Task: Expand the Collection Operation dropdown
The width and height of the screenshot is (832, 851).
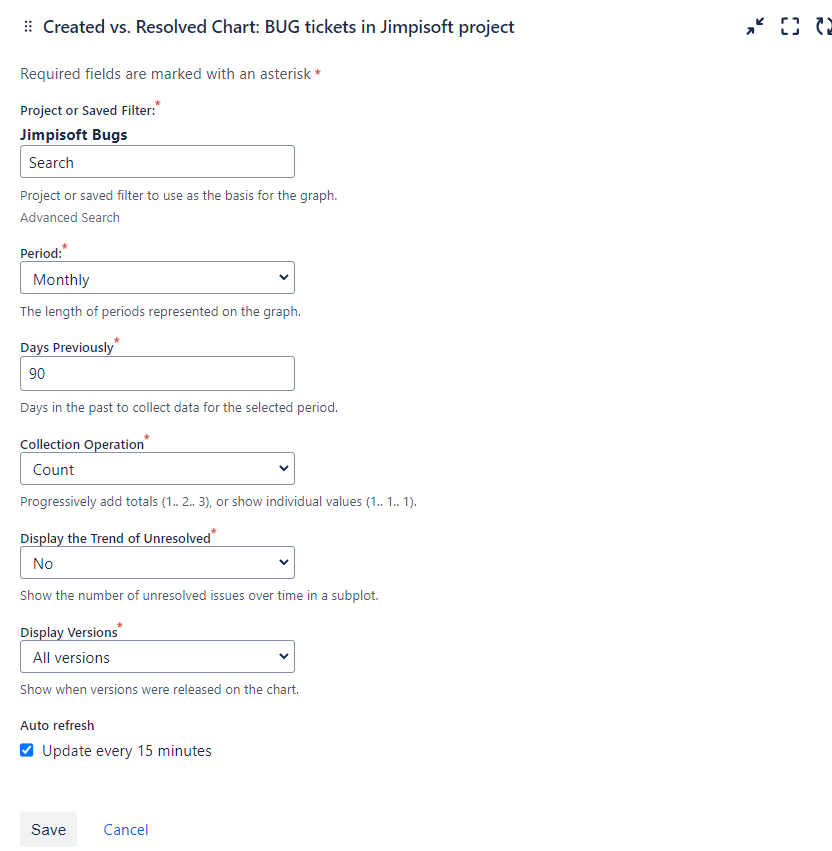Action: [x=157, y=468]
